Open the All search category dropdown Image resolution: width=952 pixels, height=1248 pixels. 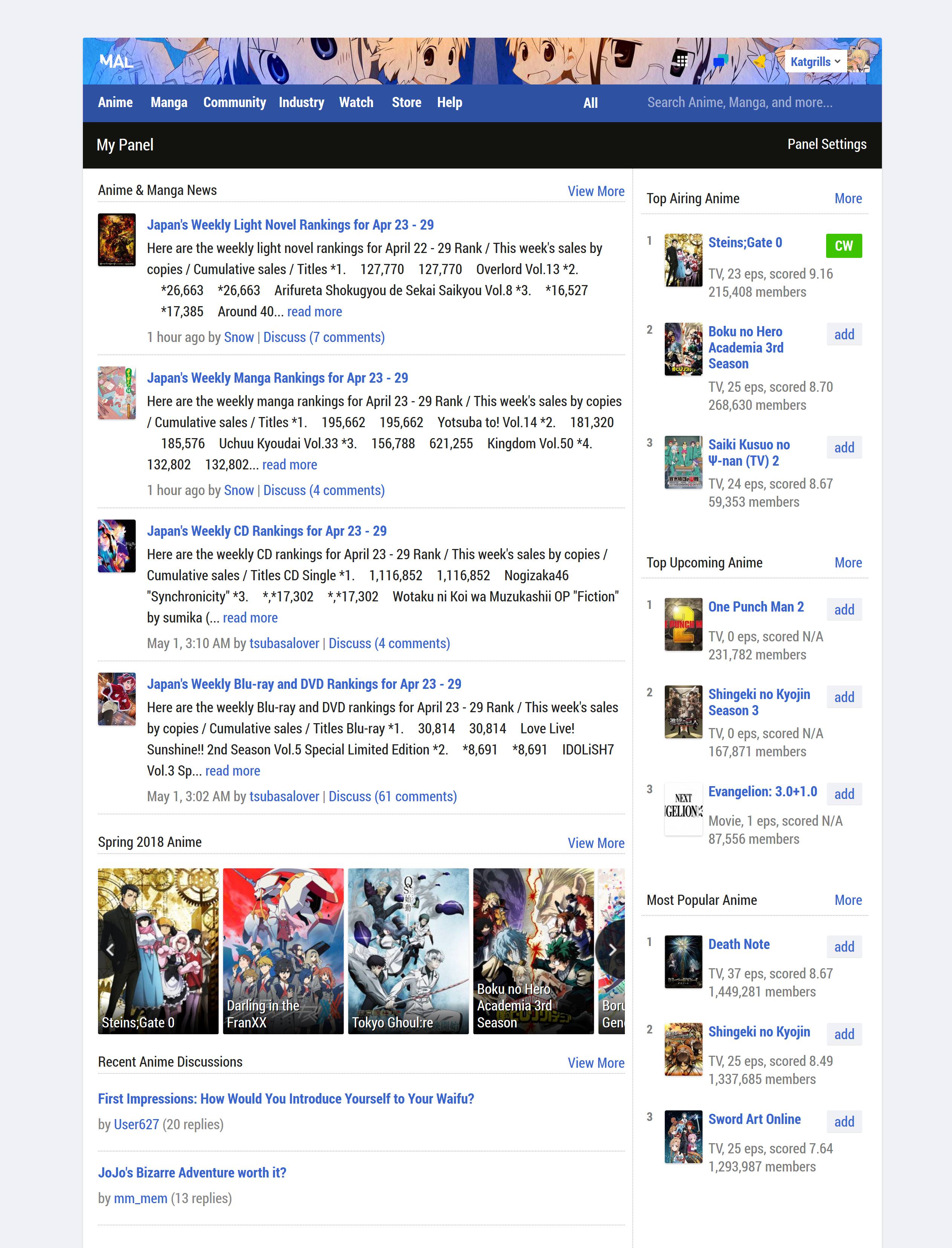click(591, 103)
